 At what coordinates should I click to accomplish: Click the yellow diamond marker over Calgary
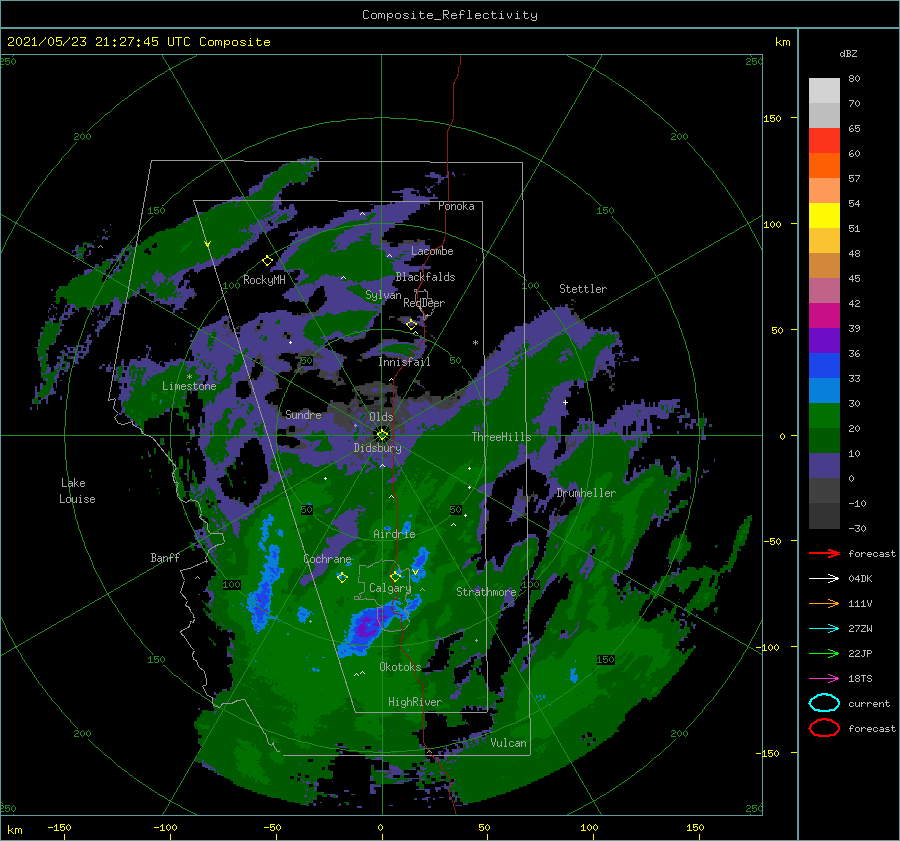395,576
